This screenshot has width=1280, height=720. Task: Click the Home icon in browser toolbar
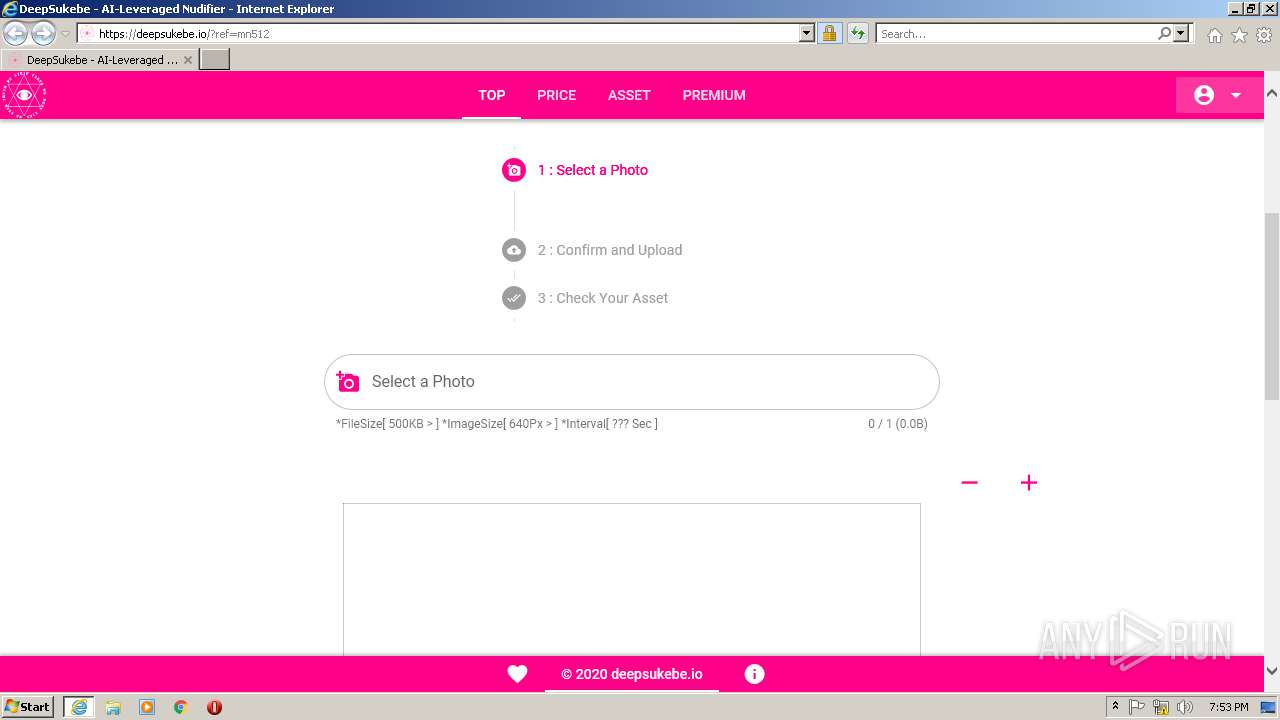coord(1214,35)
